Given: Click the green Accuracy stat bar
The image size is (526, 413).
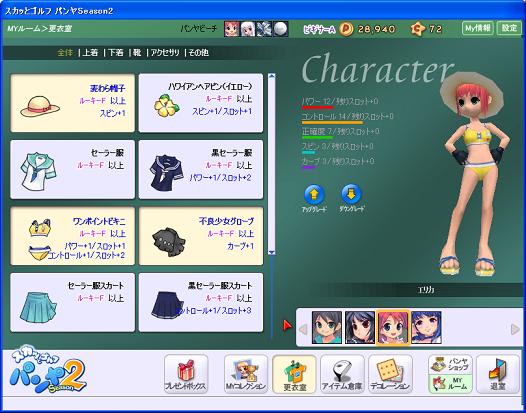Looking at the screenshot, I should [317, 137].
